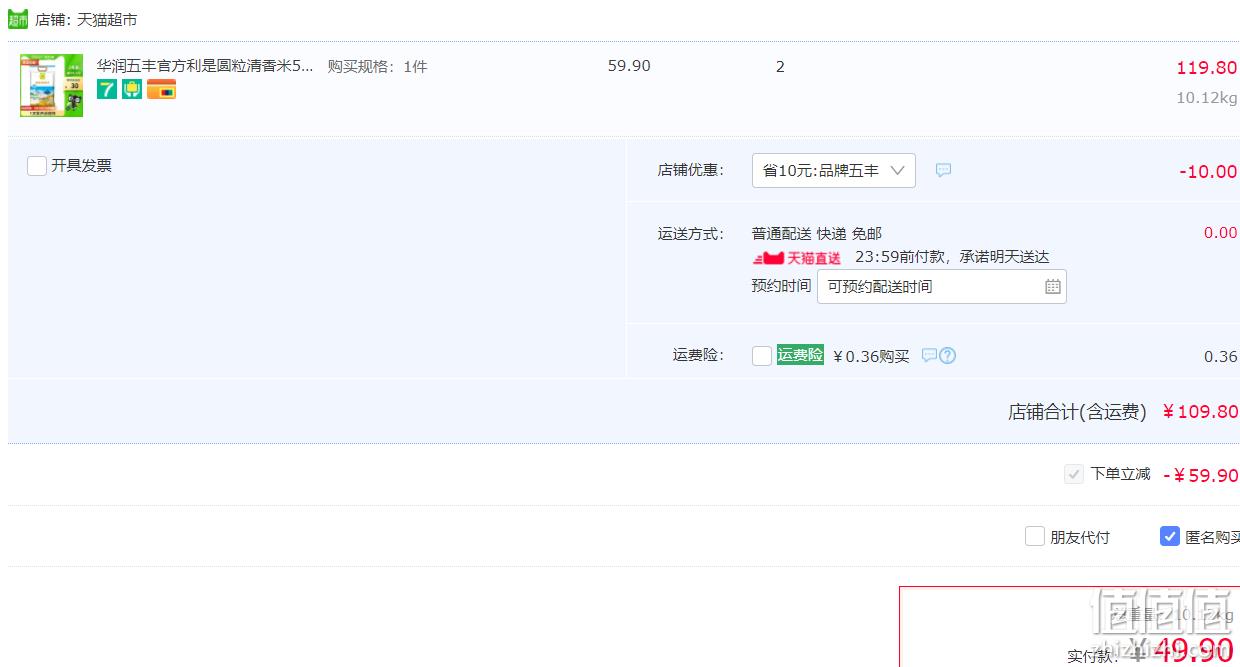
Task: Click the 预约时间 label
Action: pos(781,286)
